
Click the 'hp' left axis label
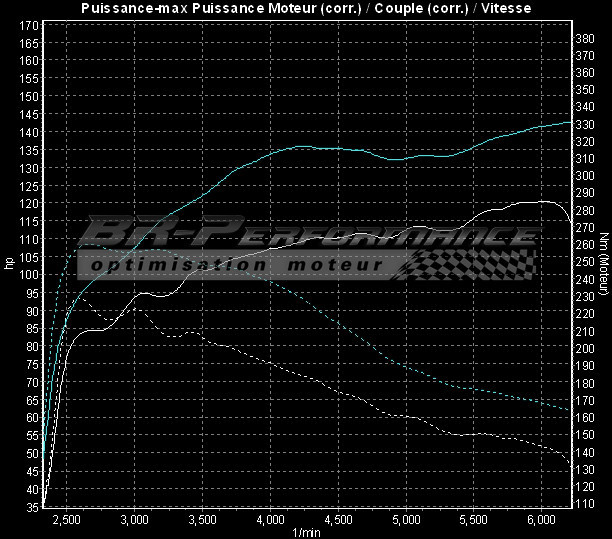point(9,264)
